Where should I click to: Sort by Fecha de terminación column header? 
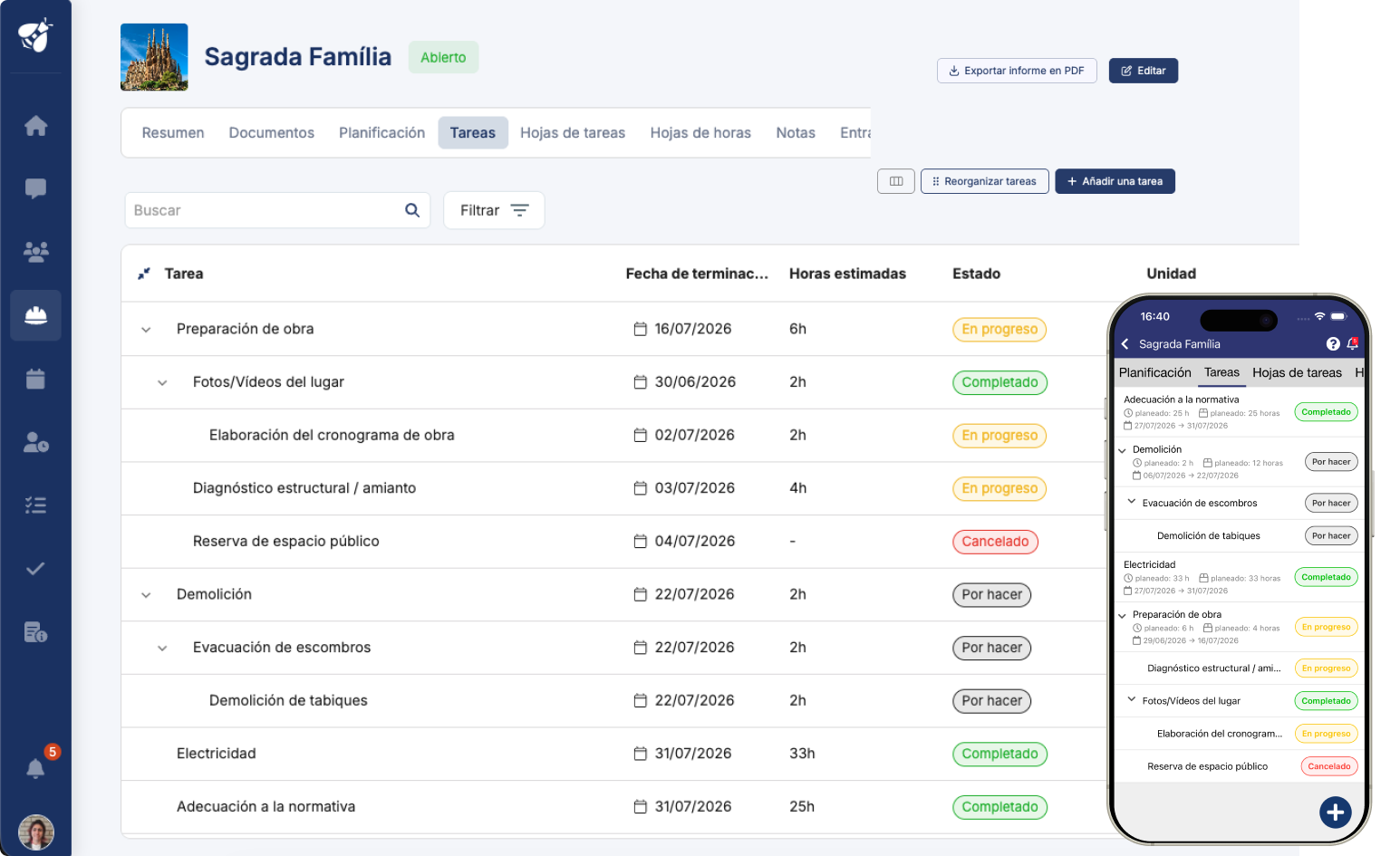[697, 274]
